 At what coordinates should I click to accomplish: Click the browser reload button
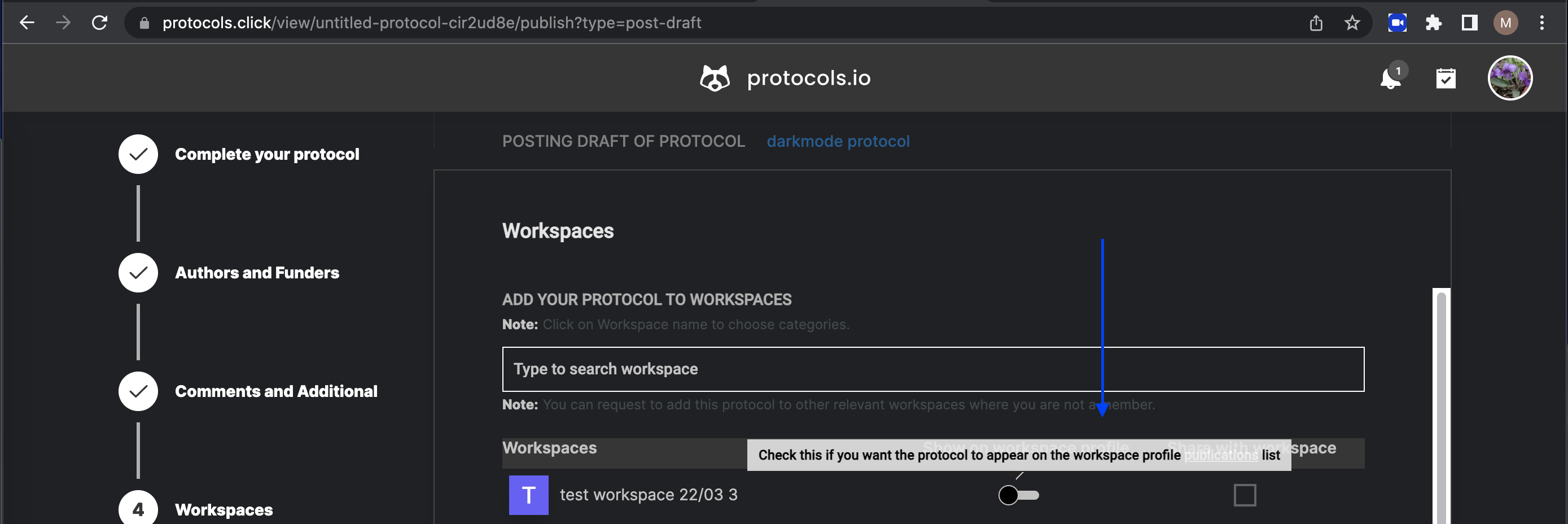pos(100,23)
